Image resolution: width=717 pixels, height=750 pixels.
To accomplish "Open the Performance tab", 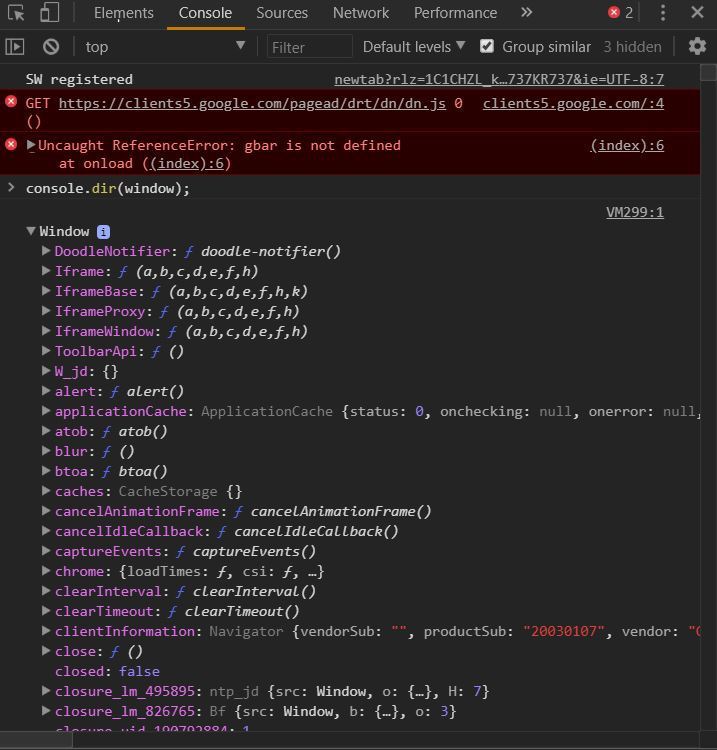I will tap(455, 13).
